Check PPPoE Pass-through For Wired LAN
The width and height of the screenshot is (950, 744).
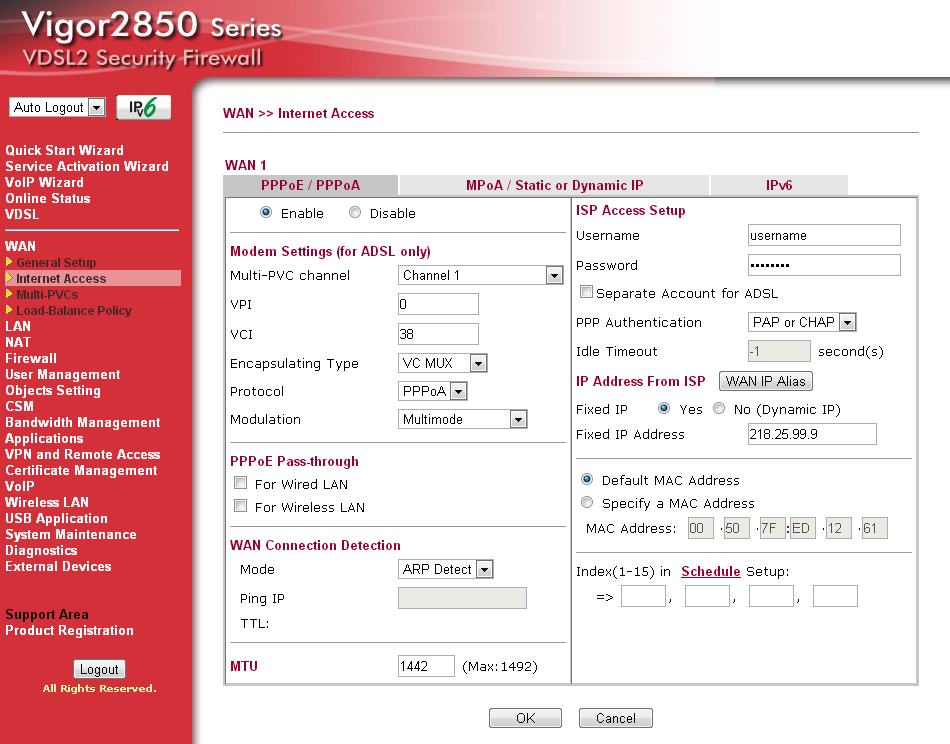click(x=240, y=482)
